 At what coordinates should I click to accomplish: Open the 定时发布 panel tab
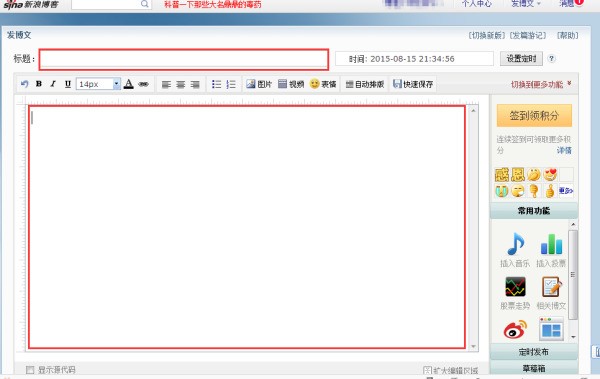coord(534,352)
